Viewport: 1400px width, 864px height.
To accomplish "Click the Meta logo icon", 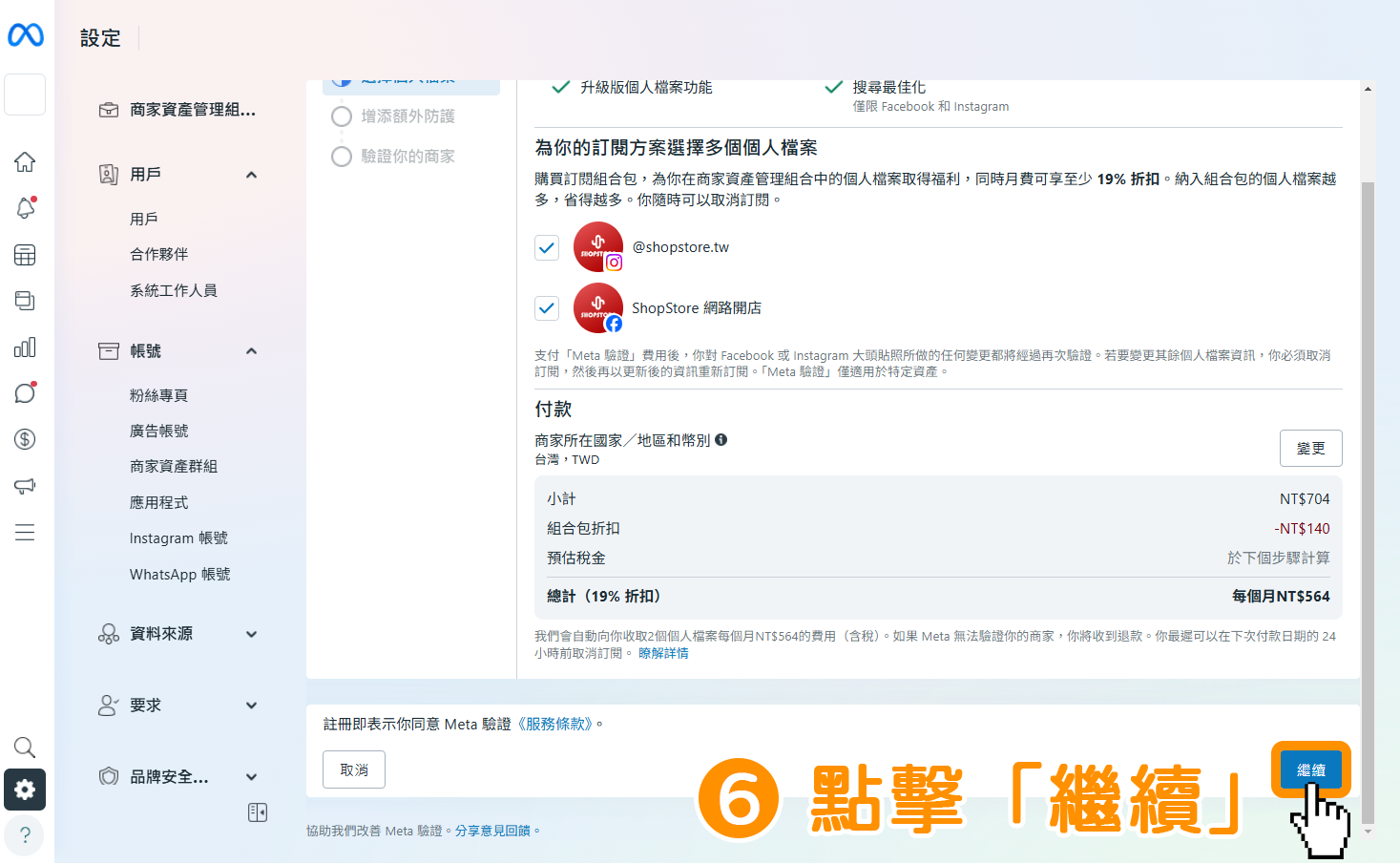I will pos(26,35).
